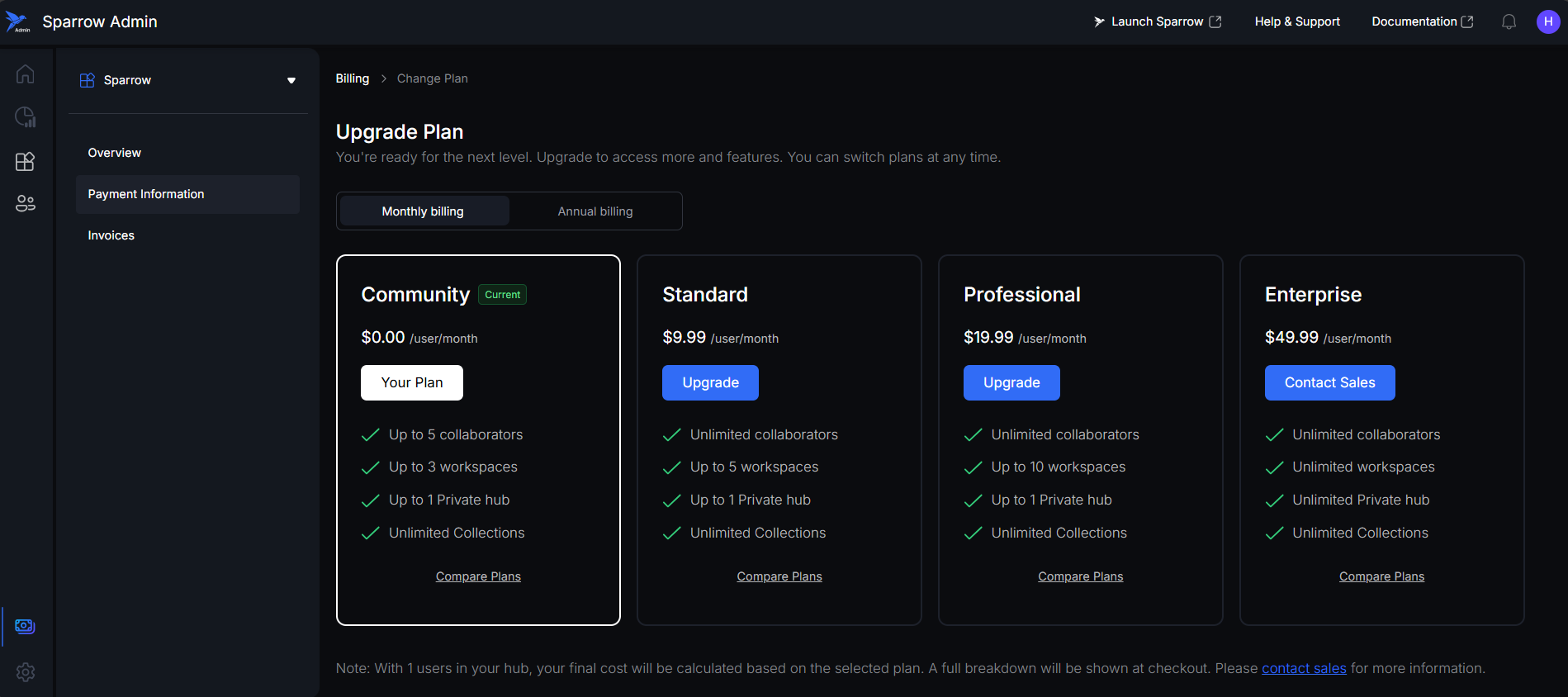Select Payment Information in sidebar

click(146, 194)
